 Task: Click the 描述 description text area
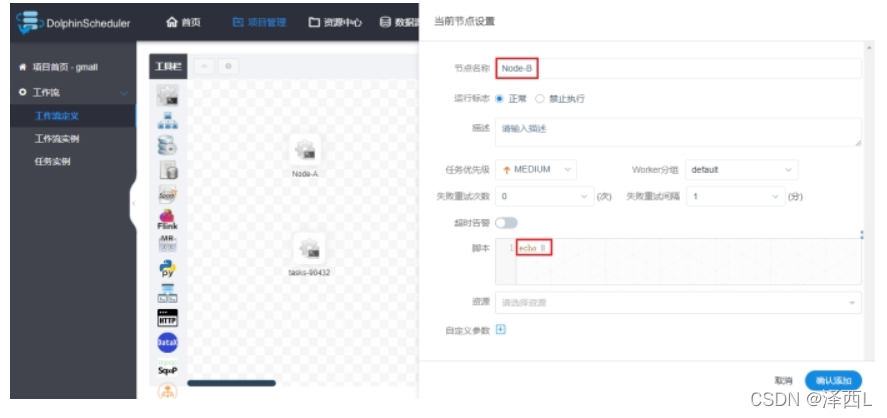[x=678, y=132]
